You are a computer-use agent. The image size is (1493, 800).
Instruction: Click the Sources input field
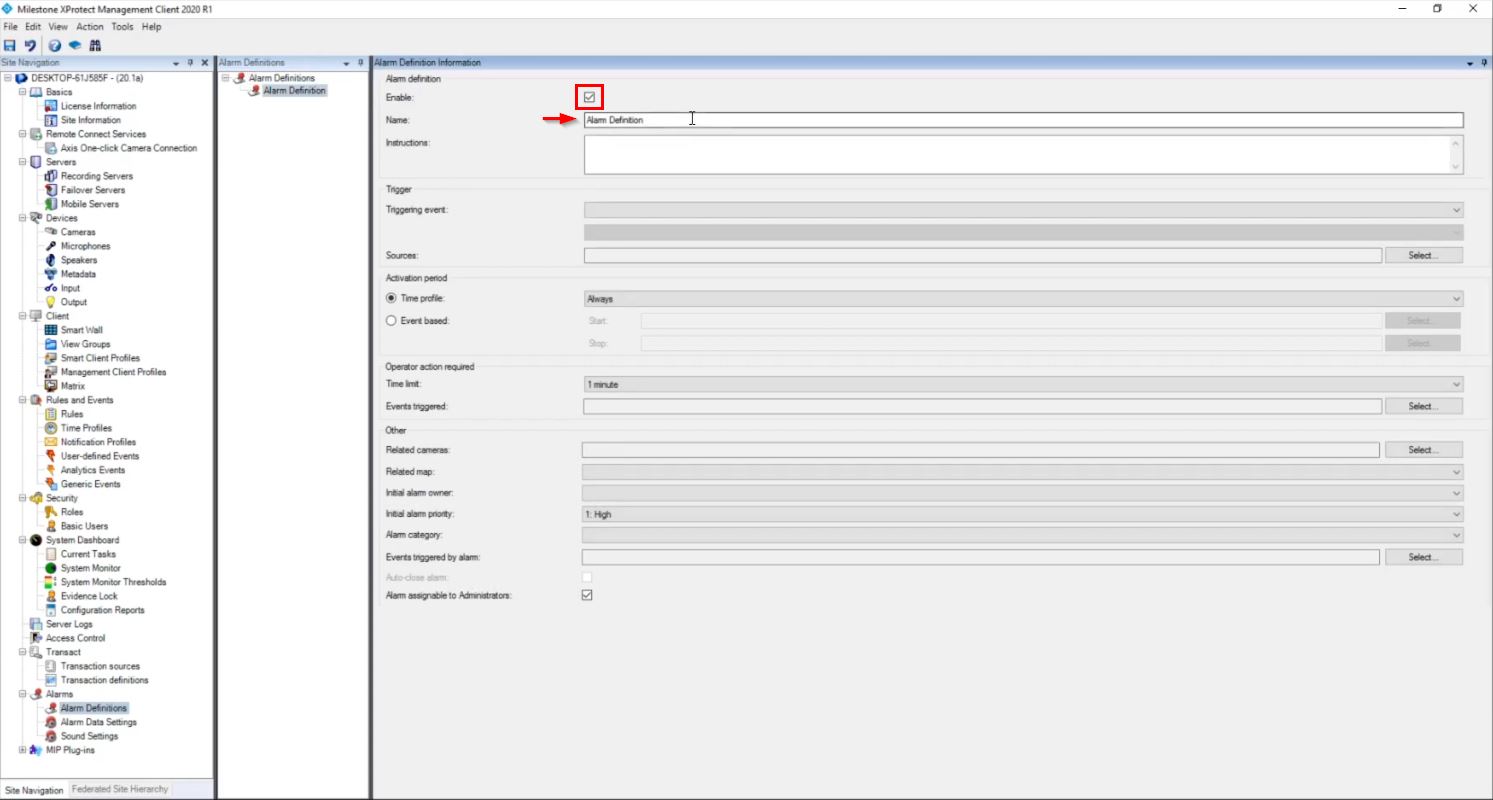tap(983, 256)
